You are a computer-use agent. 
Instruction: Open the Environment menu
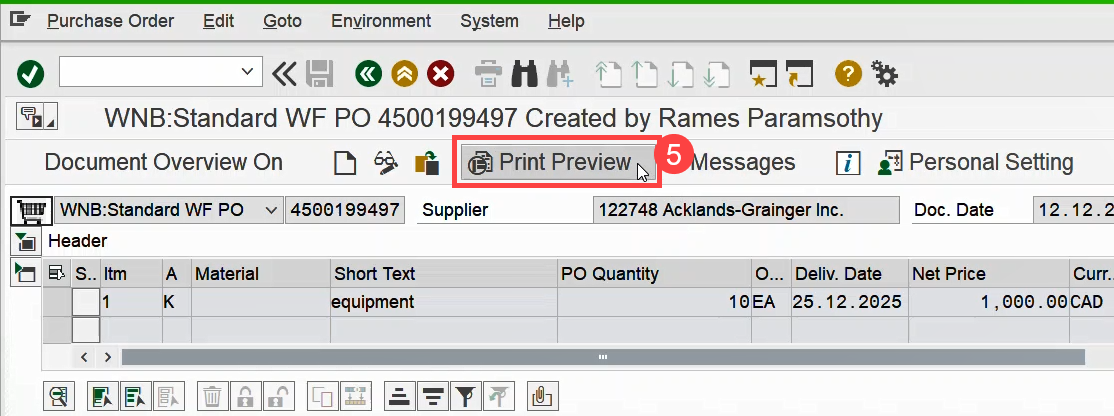coord(381,21)
